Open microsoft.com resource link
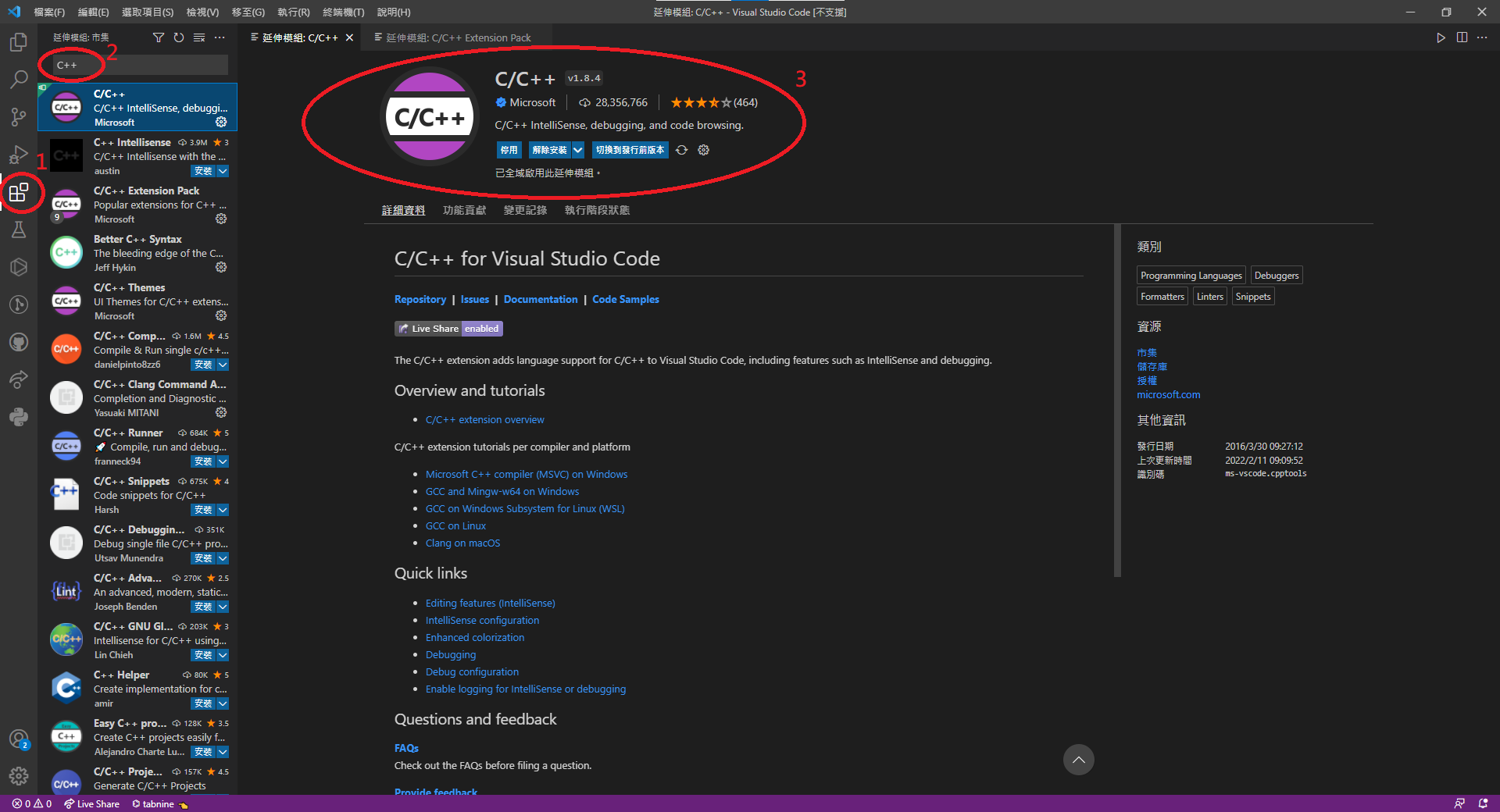Image resolution: width=1500 pixels, height=812 pixels. coord(1169,394)
